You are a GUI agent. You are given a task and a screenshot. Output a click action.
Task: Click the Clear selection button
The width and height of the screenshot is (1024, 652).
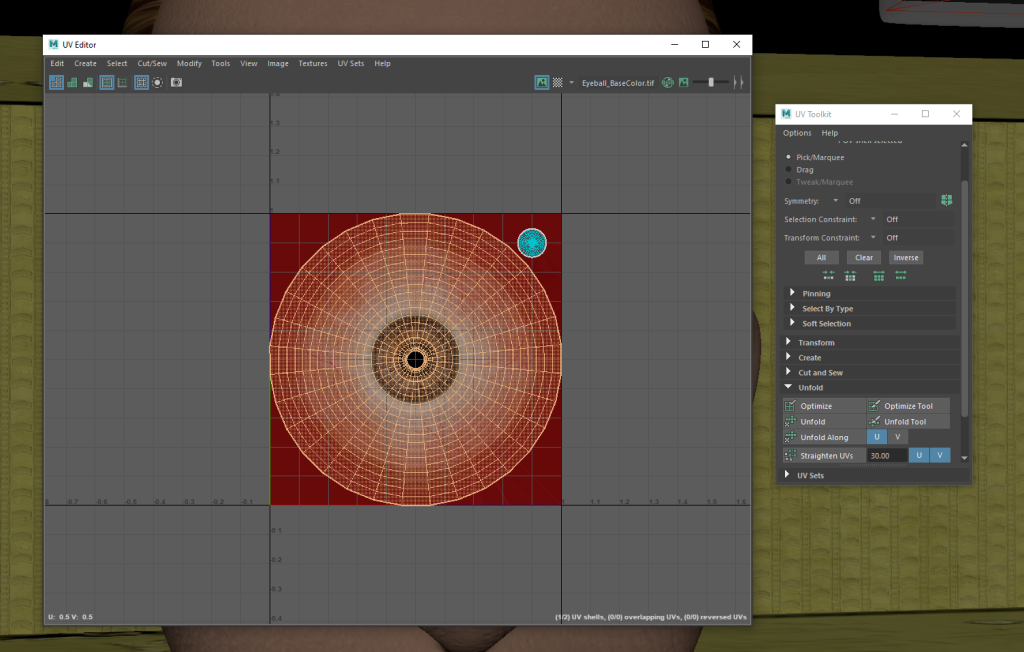tap(864, 257)
